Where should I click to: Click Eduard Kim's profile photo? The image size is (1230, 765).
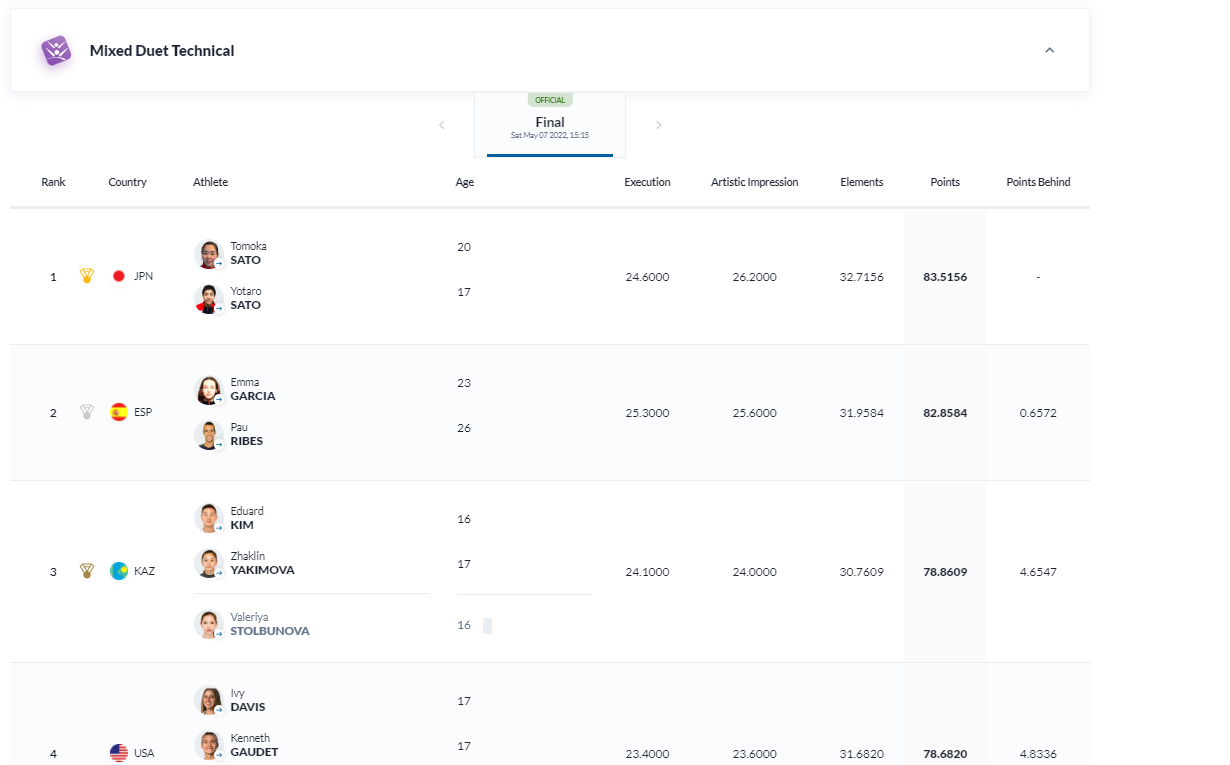coord(208,518)
